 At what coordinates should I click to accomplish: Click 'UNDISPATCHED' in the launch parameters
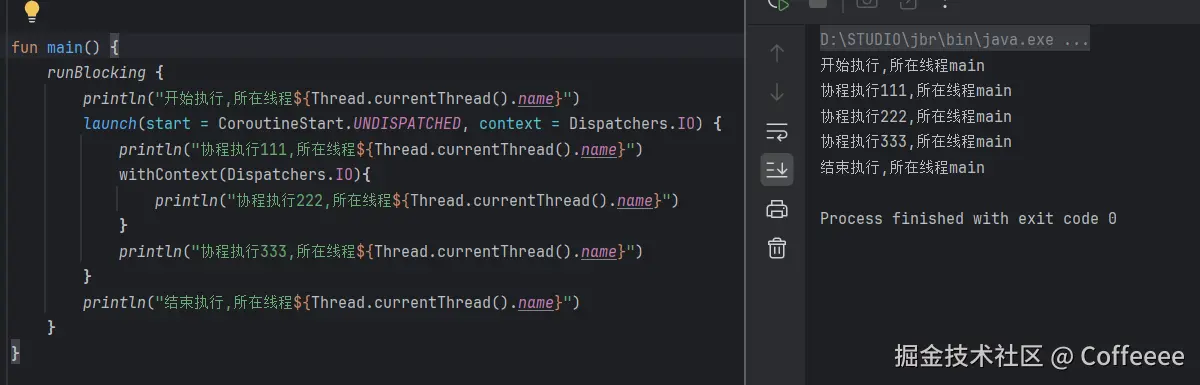tap(407, 124)
